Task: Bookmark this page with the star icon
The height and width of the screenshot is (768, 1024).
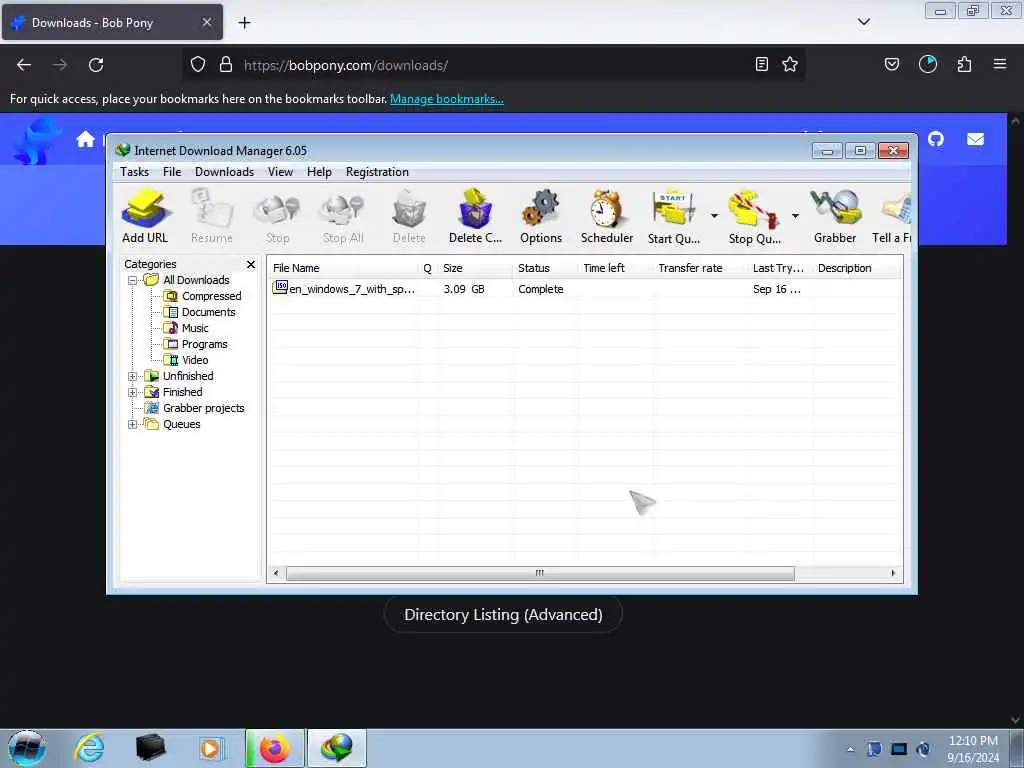Action: click(790, 64)
